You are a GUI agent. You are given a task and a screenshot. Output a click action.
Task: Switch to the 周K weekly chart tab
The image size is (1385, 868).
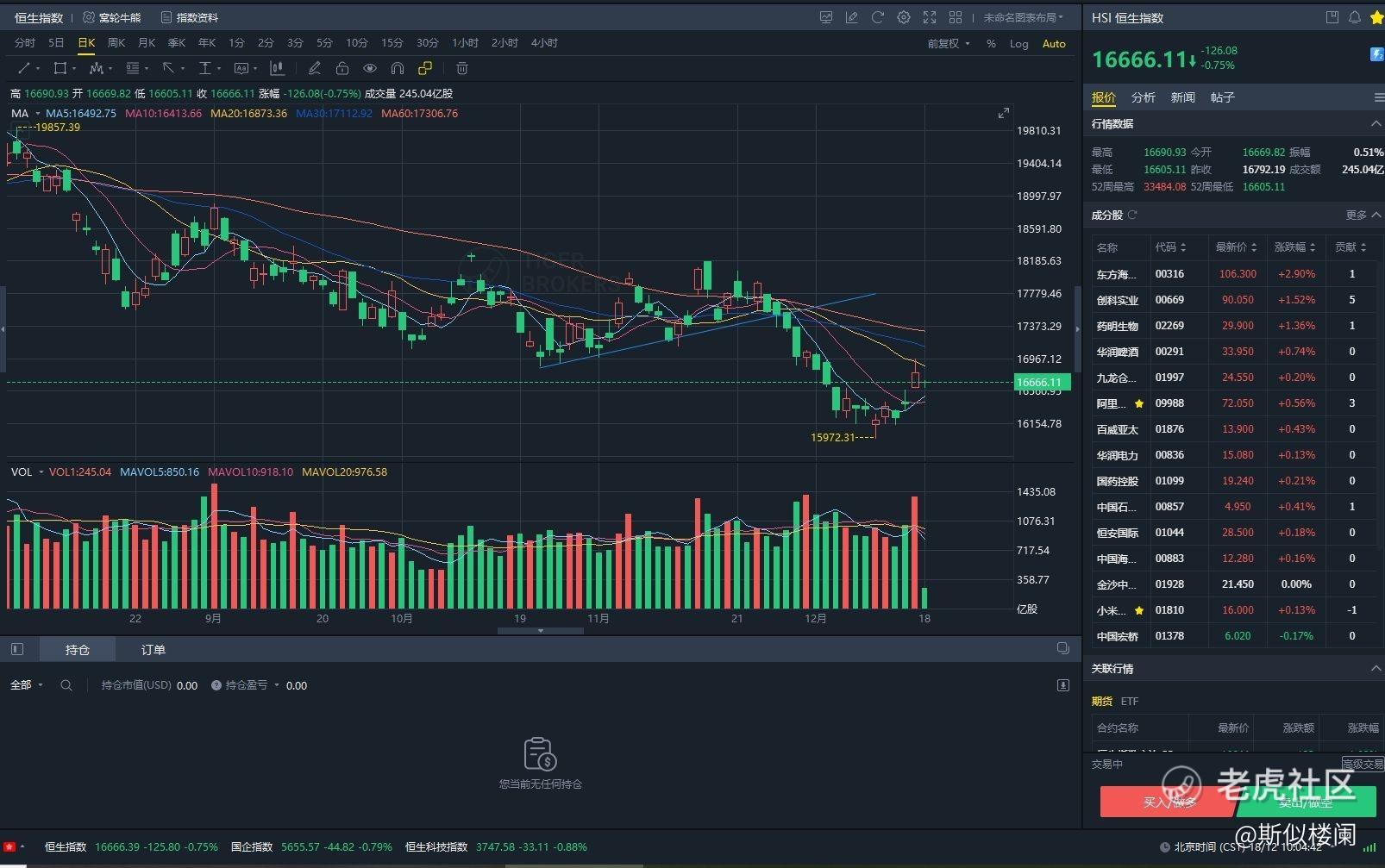click(x=116, y=43)
